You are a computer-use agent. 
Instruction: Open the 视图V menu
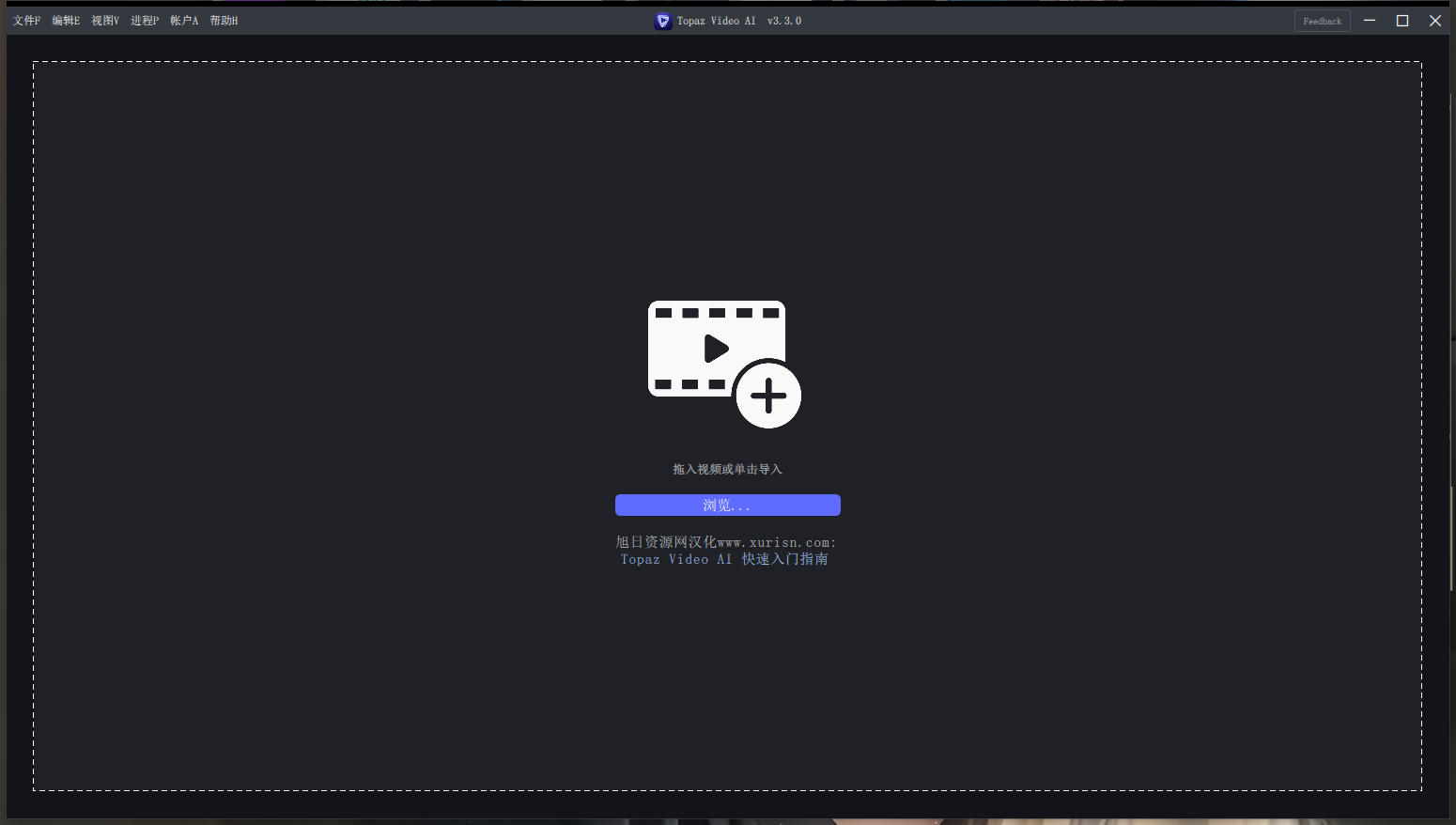[x=105, y=21]
